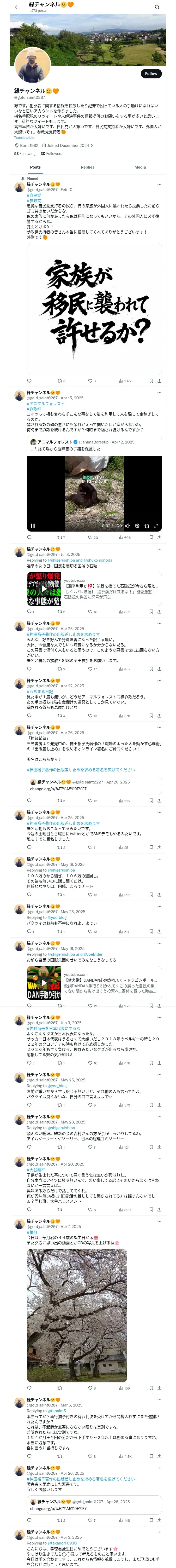Viewport: 176px width, 1568px height.
Task: Expand the Joined December 2024 chevron
Action: 92,146
